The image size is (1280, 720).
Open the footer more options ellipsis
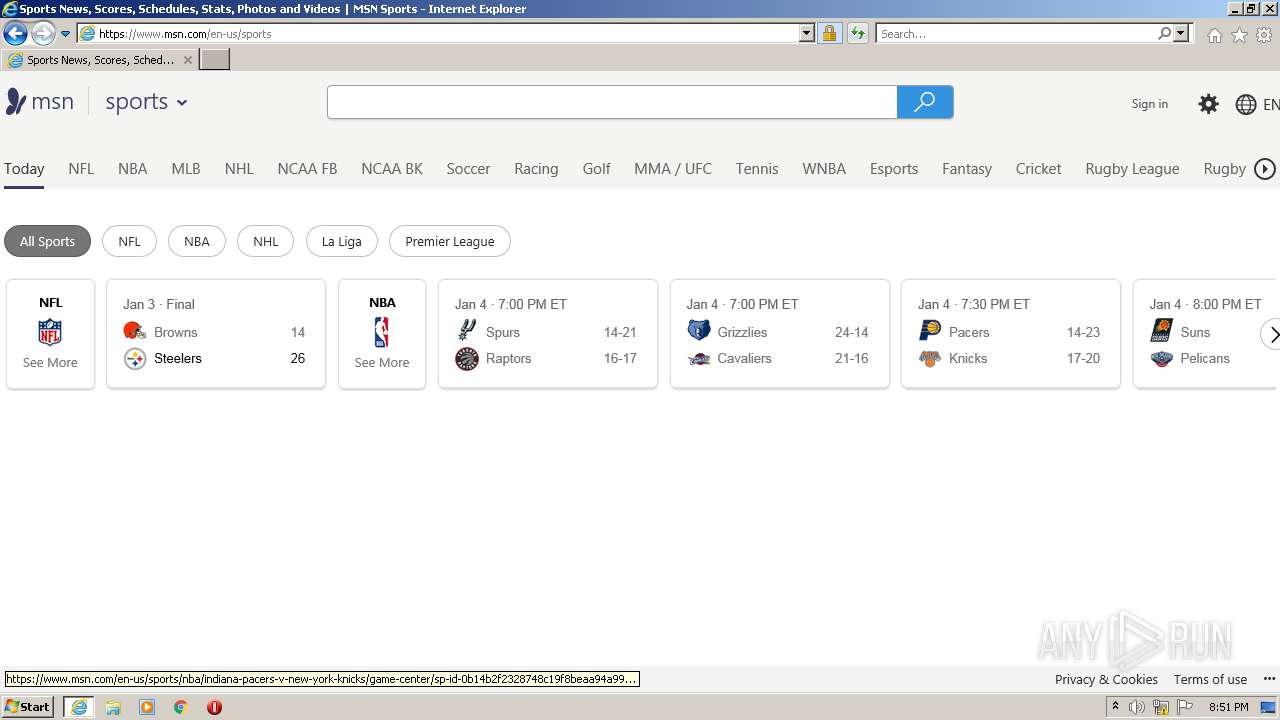point(1269,679)
